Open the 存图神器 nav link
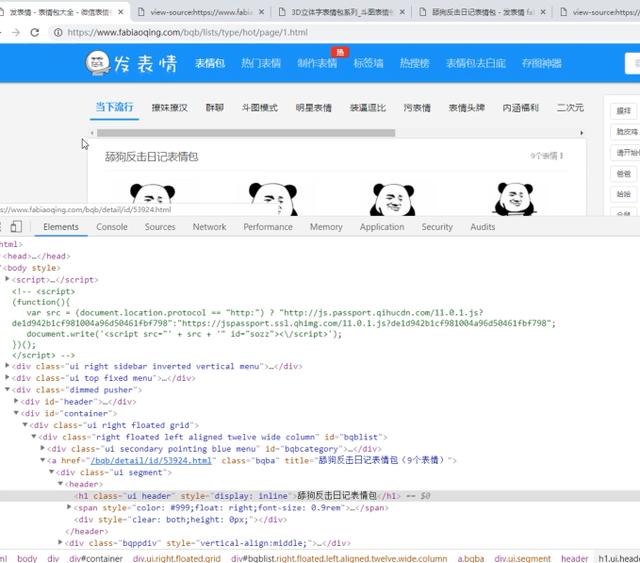640x563 pixels. point(542,63)
